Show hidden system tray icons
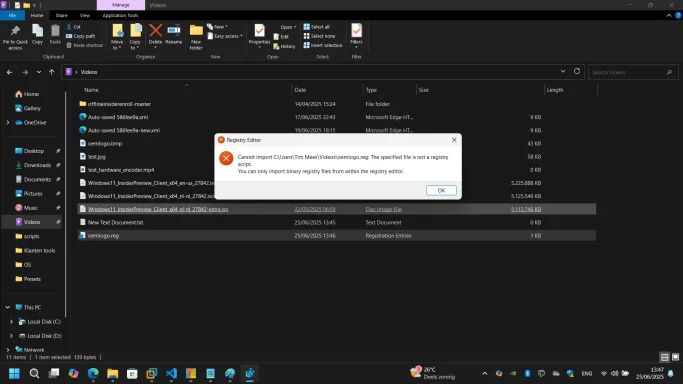 point(484,373)
